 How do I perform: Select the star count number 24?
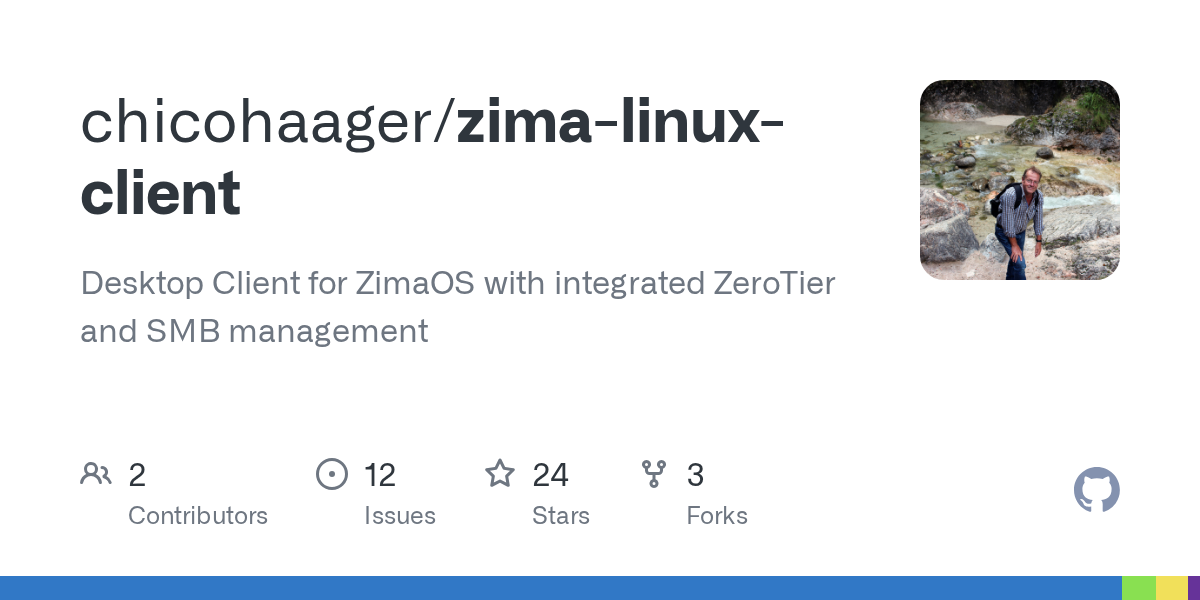551,475
